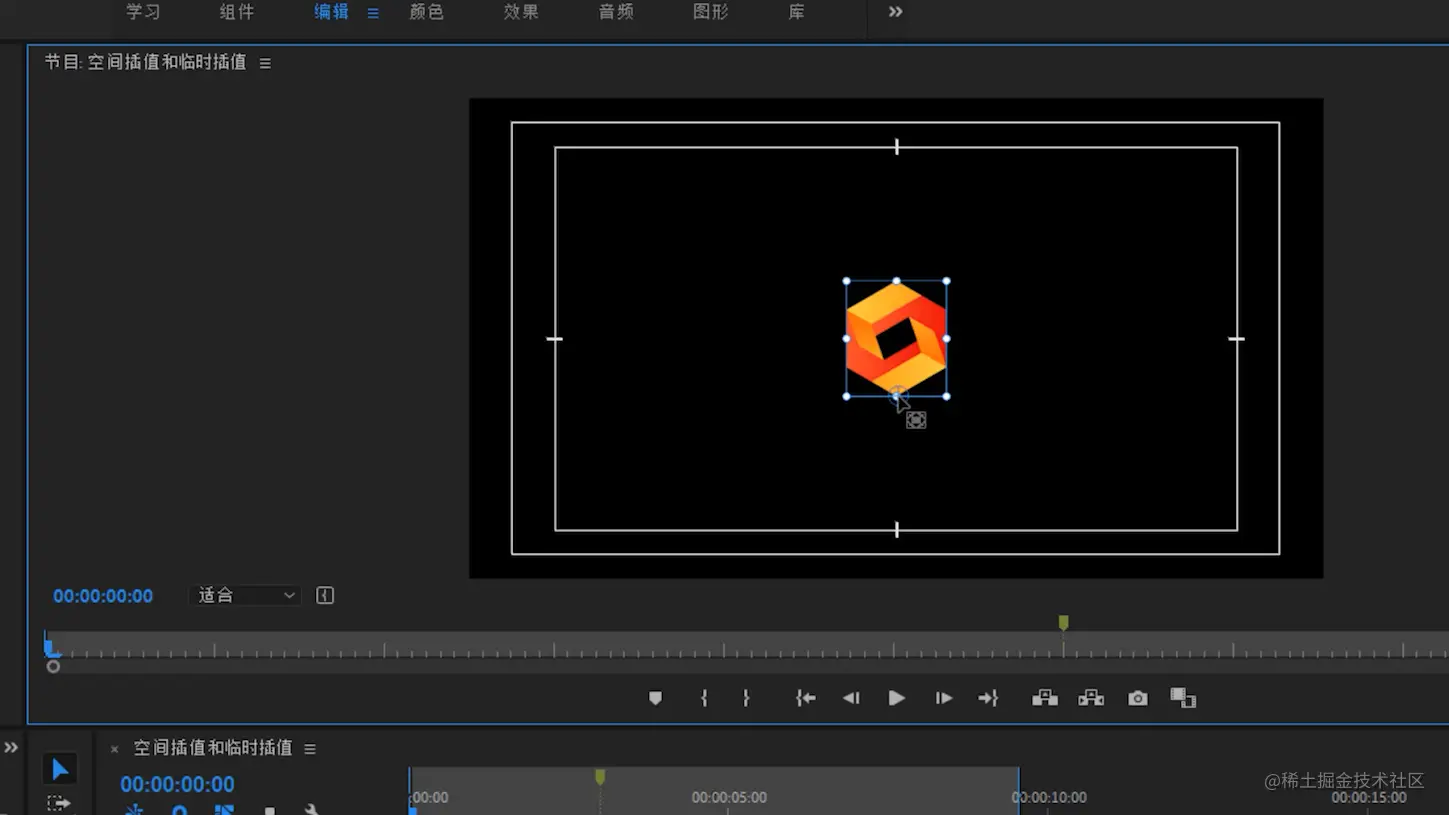
Task: Click the top-right transform handle of logo
Action: tap(946, 282)
